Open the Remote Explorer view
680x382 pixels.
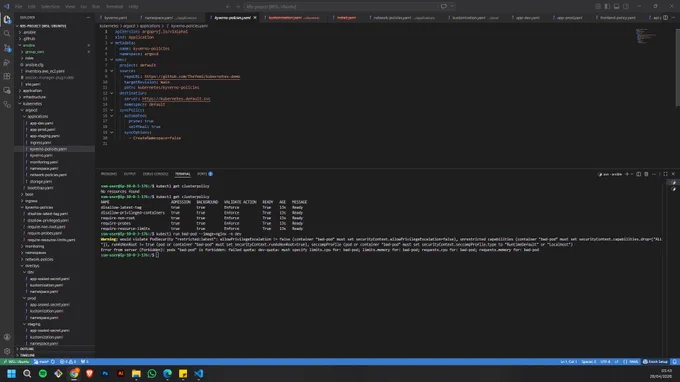[7, 91]
